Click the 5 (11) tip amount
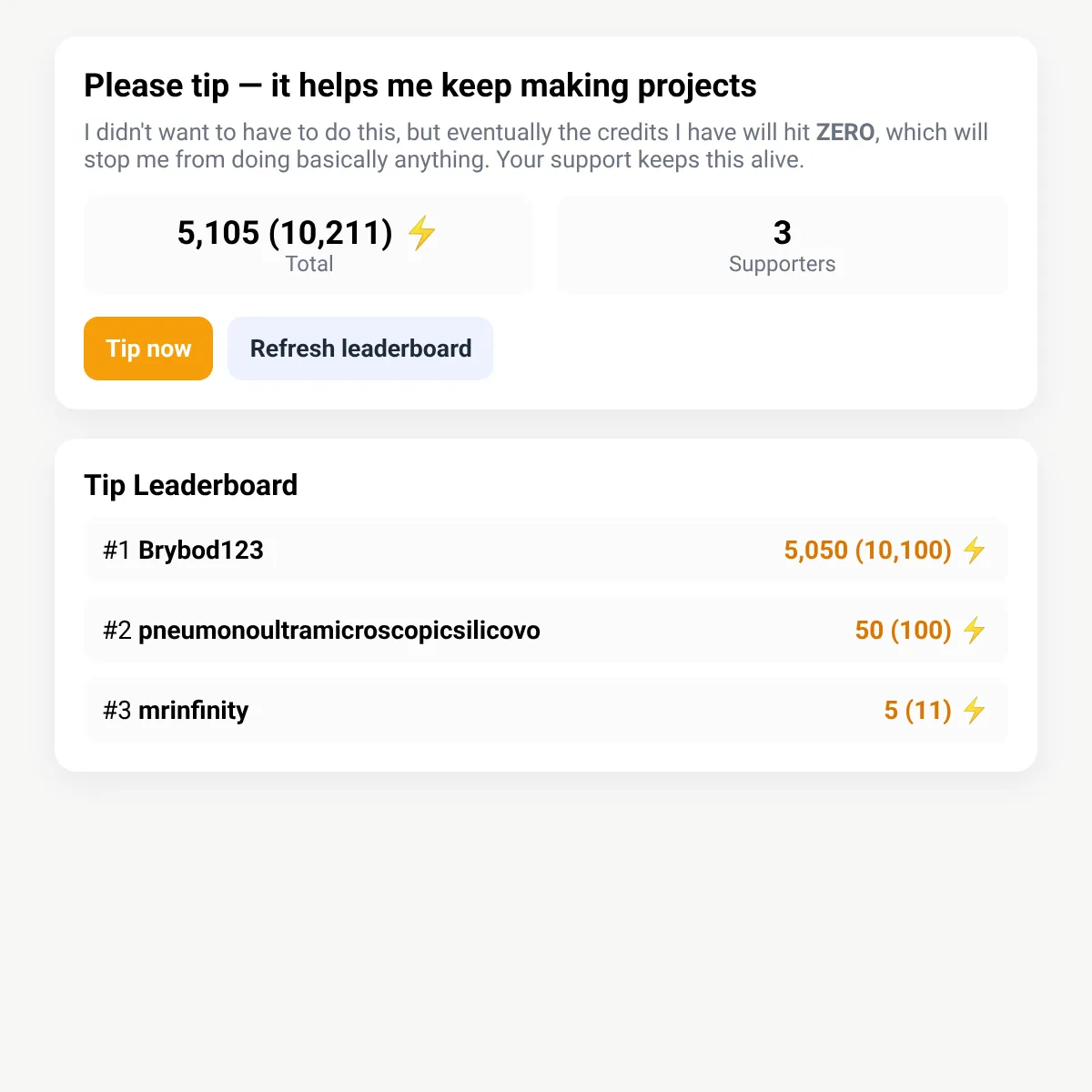The height and width of the screenshot is (1092, 1092). [x=917, y=710]
